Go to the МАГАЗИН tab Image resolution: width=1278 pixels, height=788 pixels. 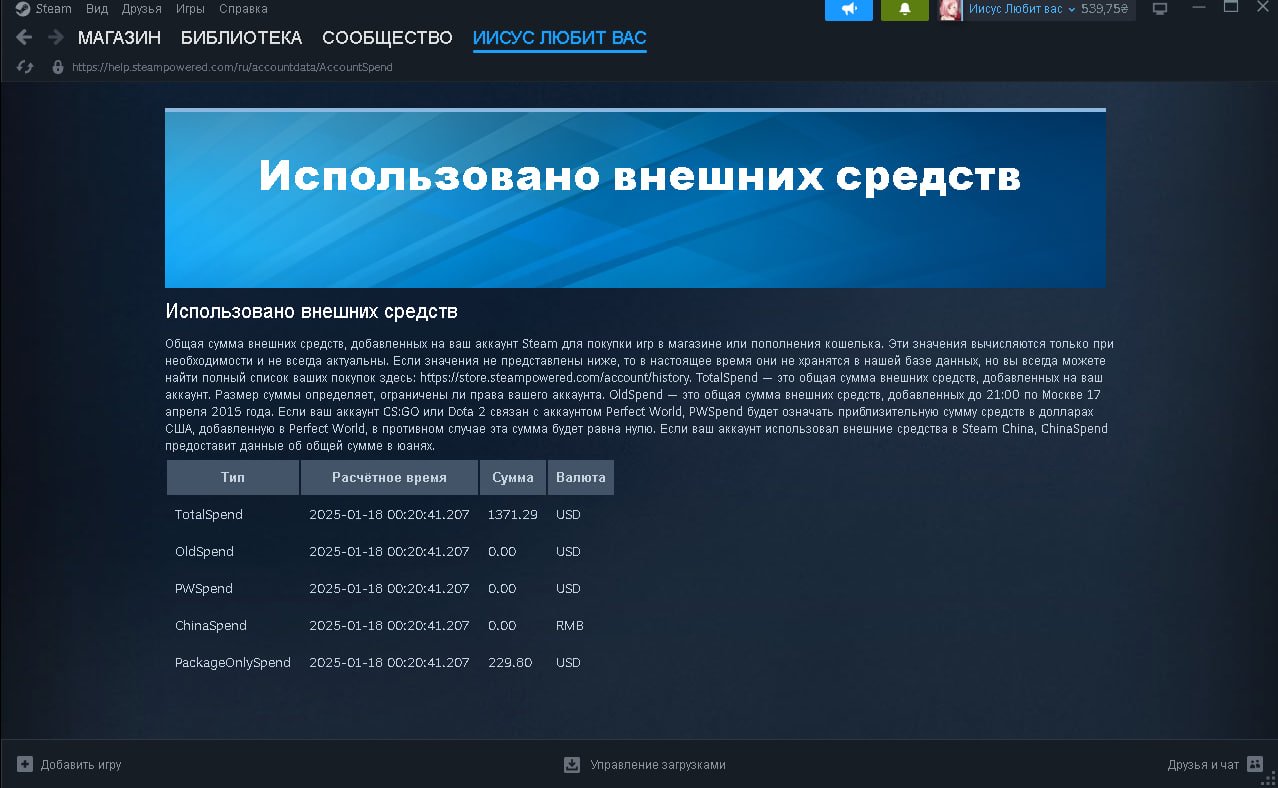pos(119,38)
